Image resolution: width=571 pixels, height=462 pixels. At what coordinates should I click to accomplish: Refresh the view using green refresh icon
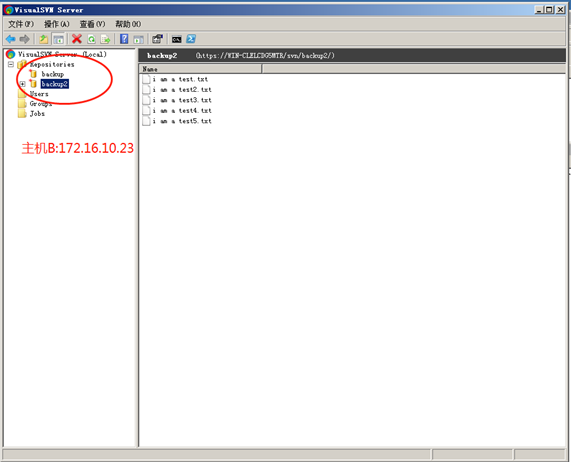coord(91,39)
